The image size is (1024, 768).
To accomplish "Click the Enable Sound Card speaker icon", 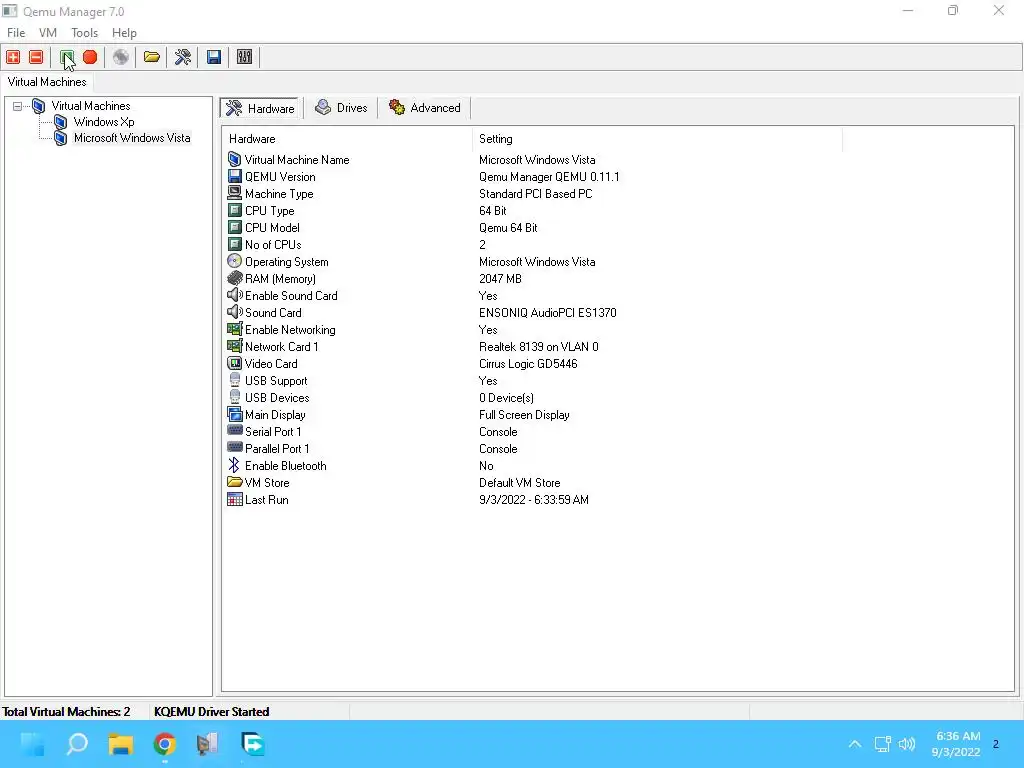I will click(x=234, y=295).
